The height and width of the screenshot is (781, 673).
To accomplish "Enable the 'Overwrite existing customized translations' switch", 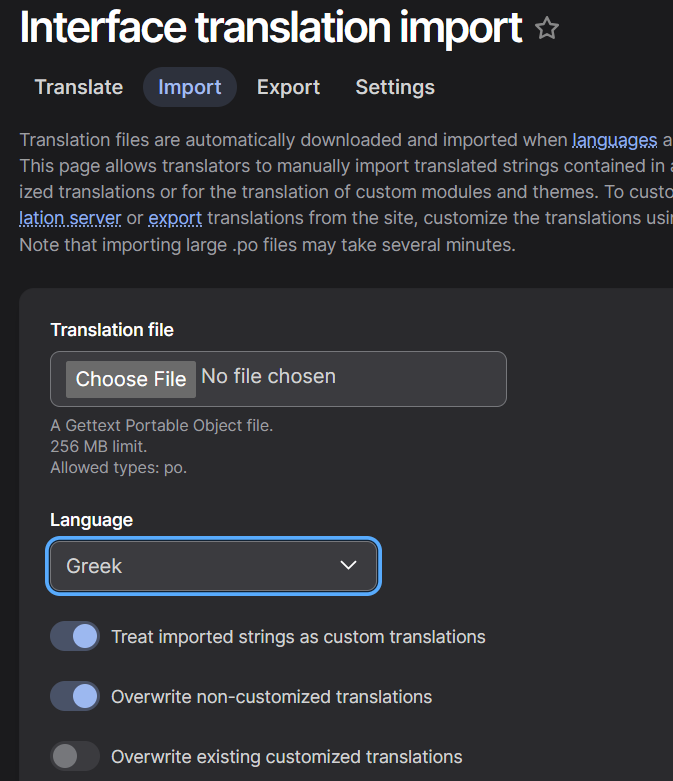I will point(75,757).
